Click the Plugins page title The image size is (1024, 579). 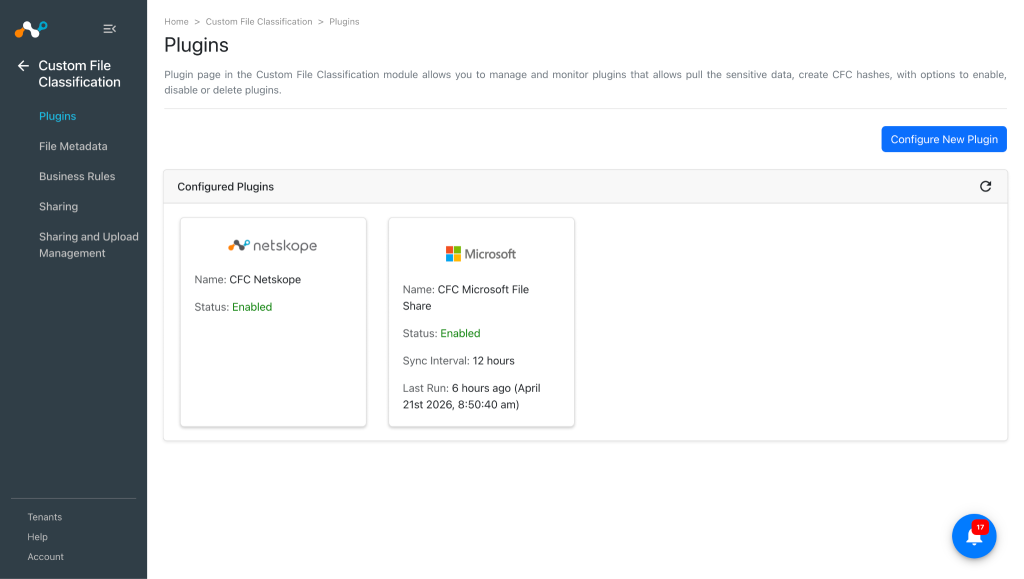tap(196, 45)
